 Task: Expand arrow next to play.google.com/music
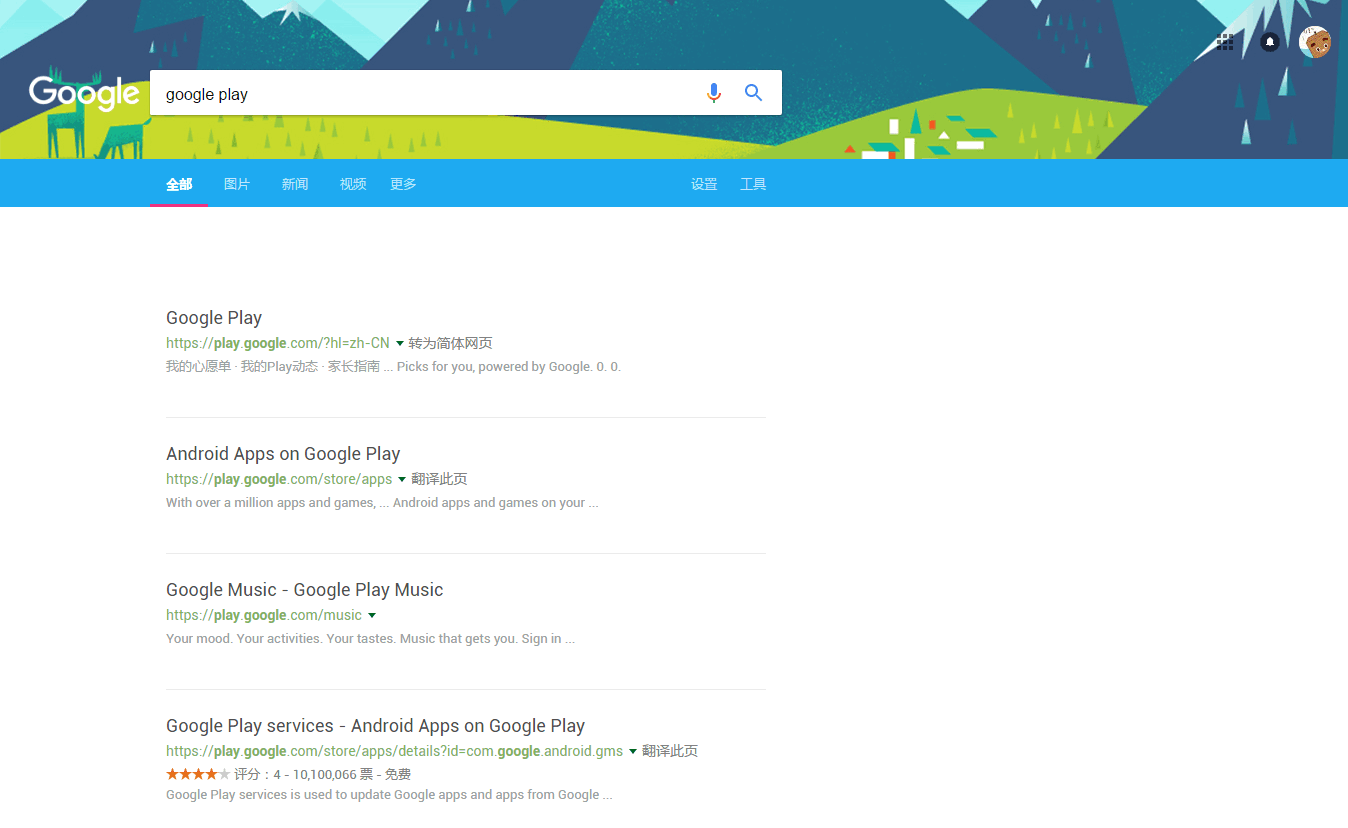[372, 616]
